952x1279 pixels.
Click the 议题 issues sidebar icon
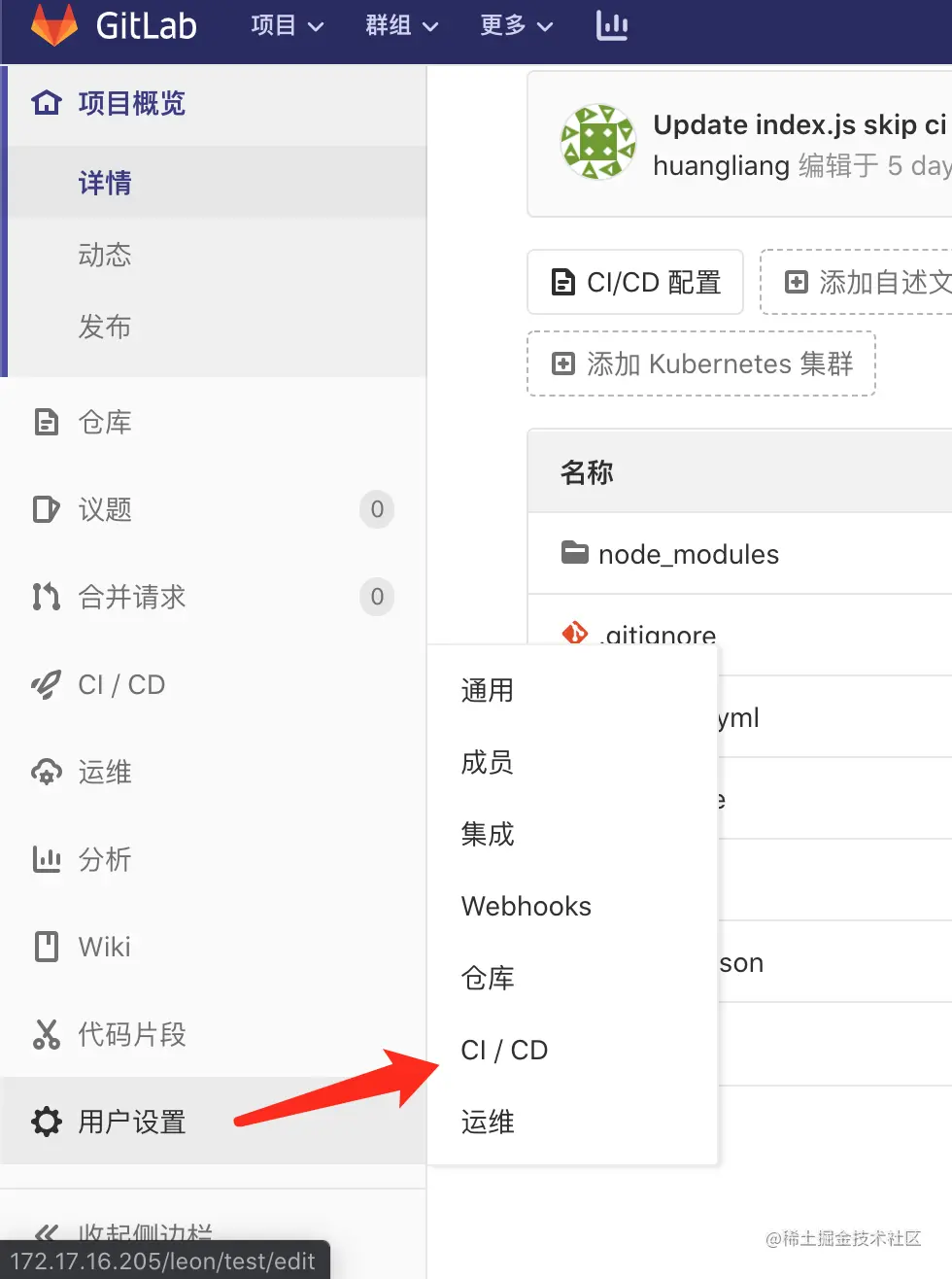coord(46,509)
